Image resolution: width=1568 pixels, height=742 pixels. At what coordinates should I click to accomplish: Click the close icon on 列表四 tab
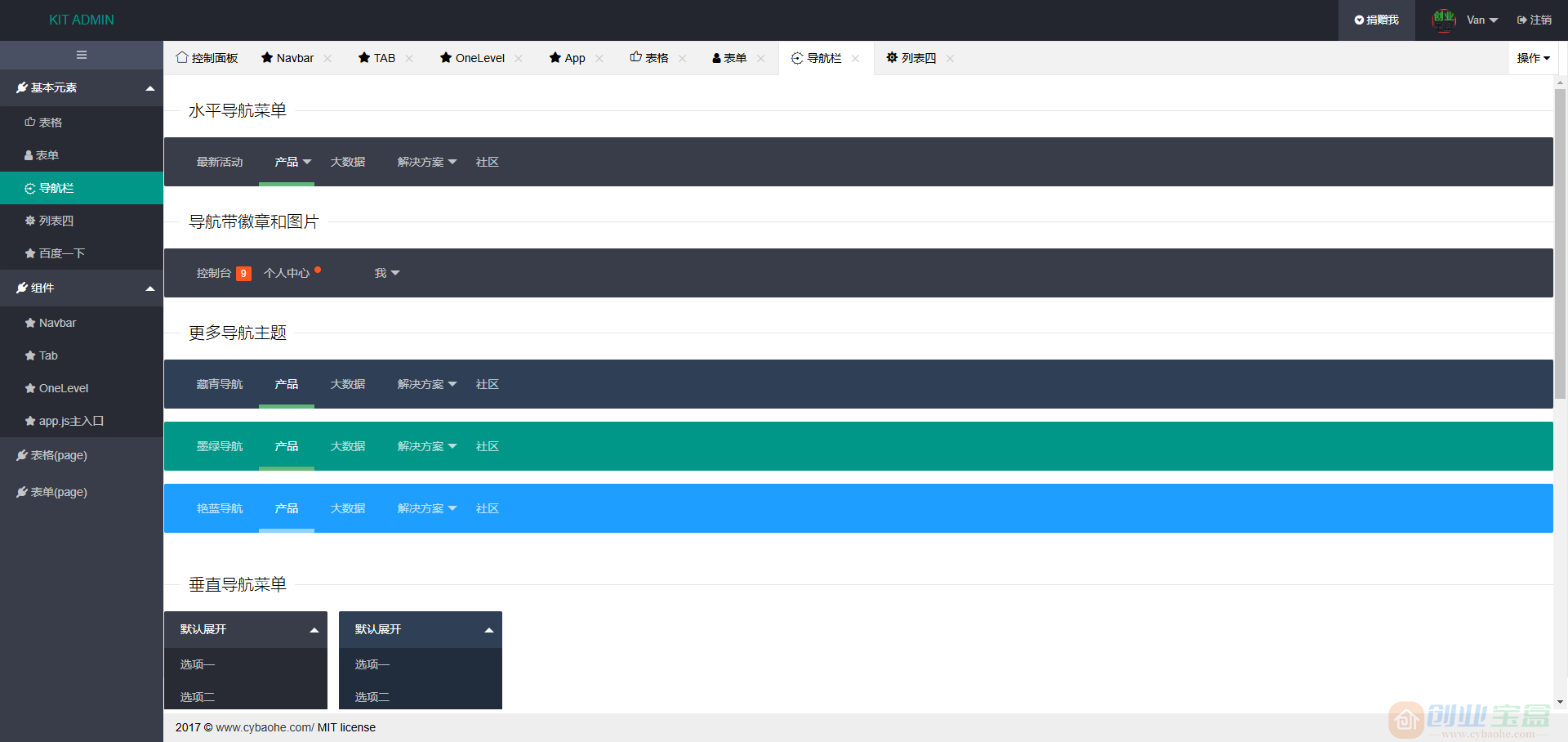click(950, 58)
